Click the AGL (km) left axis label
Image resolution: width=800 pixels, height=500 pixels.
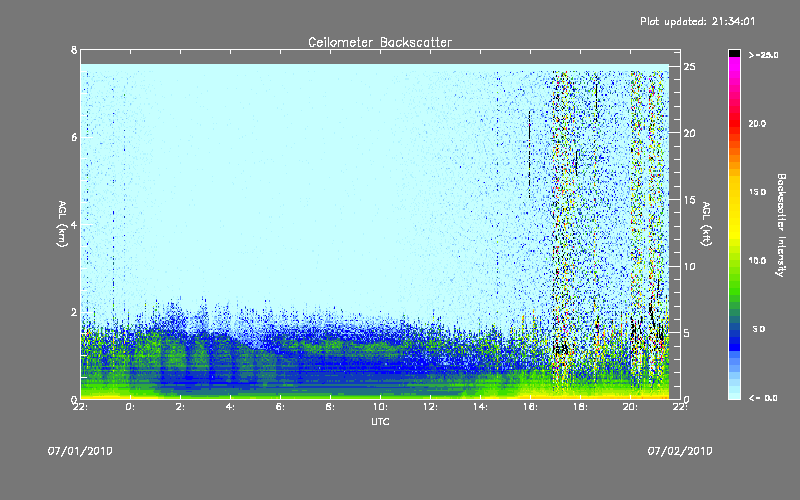pyautogui.click(x=62, y=224)
